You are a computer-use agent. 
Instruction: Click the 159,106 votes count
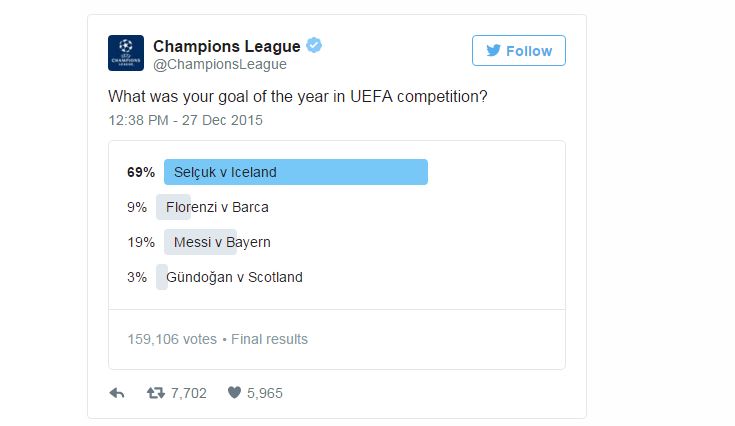tap(172, 339)
